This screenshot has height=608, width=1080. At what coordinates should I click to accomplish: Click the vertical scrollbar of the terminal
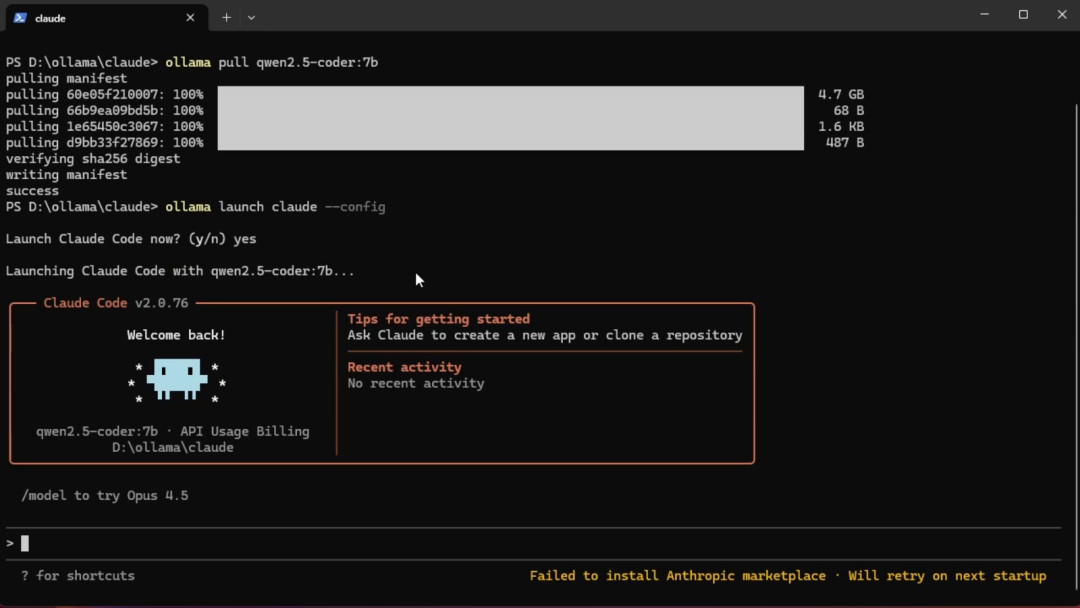tap(1076, 344)
